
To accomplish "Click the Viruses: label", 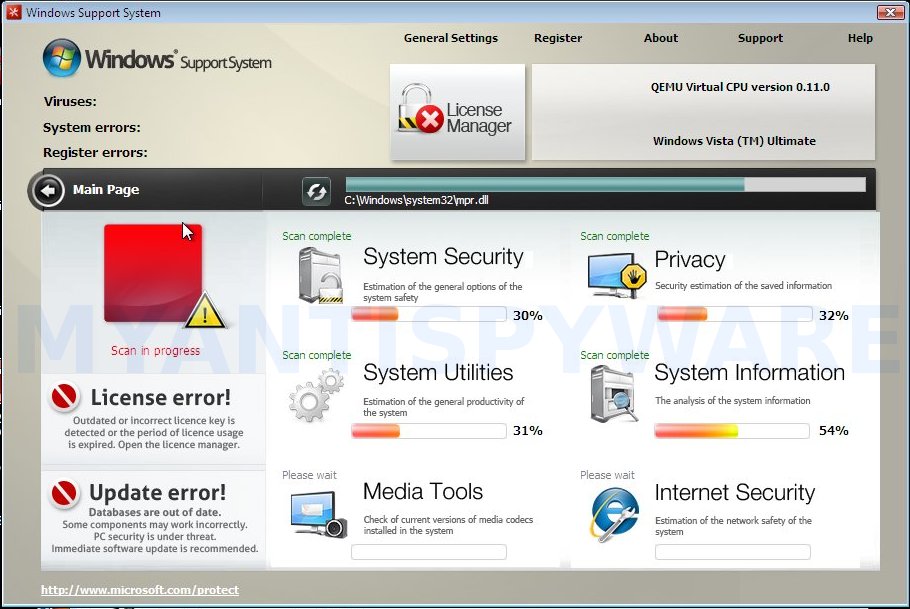I will 70,102.
